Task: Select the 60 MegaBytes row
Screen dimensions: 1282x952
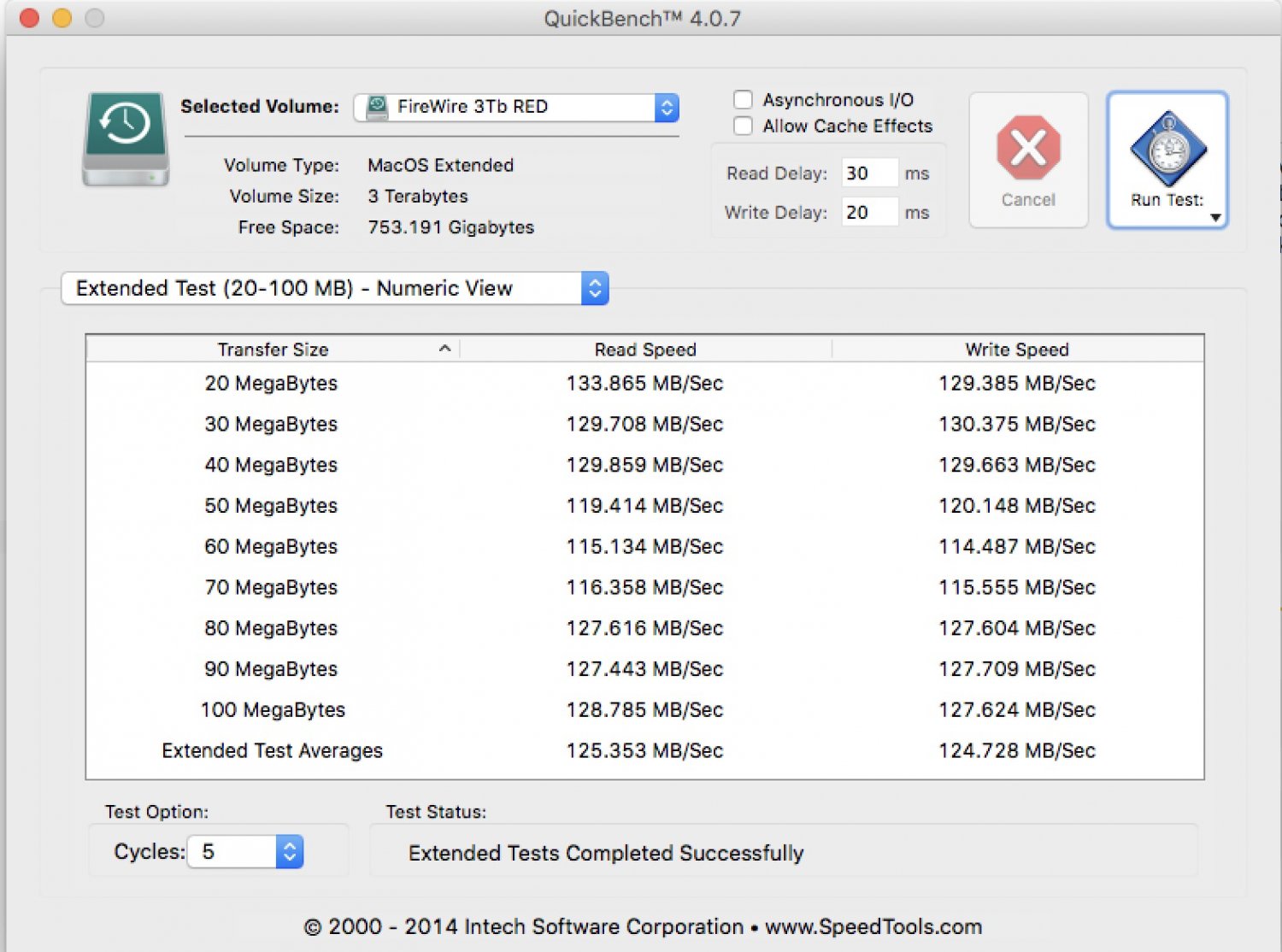Action: (x=645, y=546)
